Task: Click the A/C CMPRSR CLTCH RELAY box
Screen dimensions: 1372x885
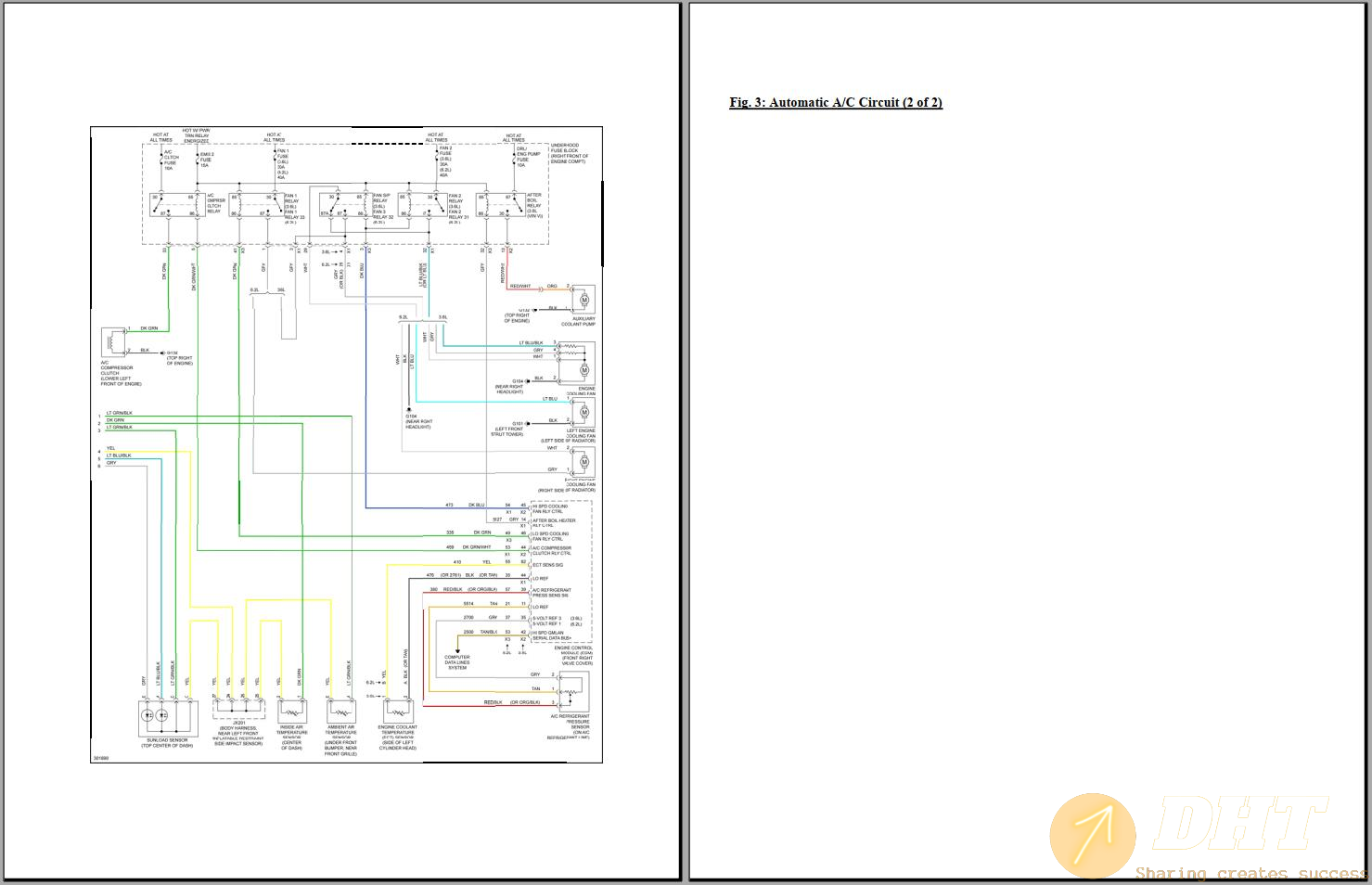Action: pyautogui.click(x=177, y=205)
